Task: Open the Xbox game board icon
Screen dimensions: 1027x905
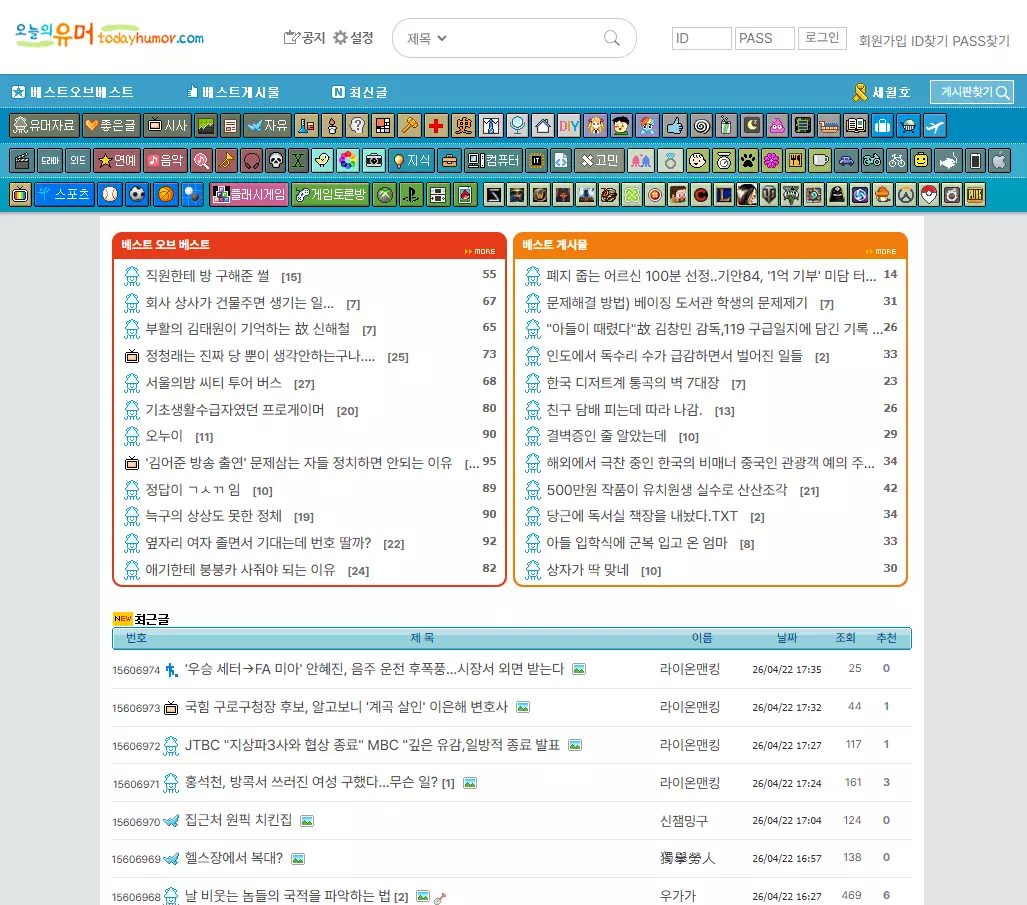Action: tap(385, 195)
